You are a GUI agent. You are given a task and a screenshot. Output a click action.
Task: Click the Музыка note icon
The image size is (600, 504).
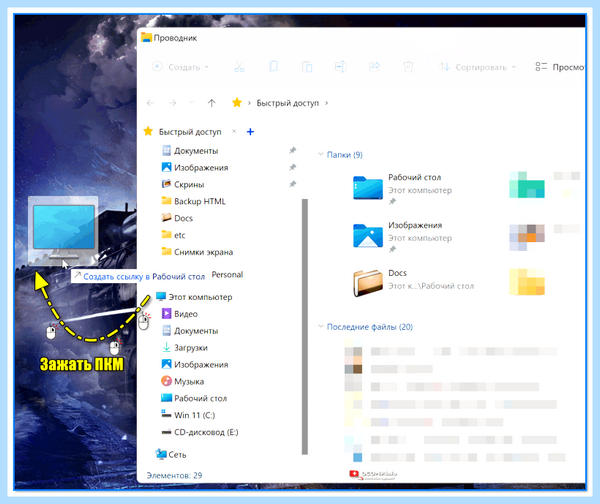click(x=166, y=381)
